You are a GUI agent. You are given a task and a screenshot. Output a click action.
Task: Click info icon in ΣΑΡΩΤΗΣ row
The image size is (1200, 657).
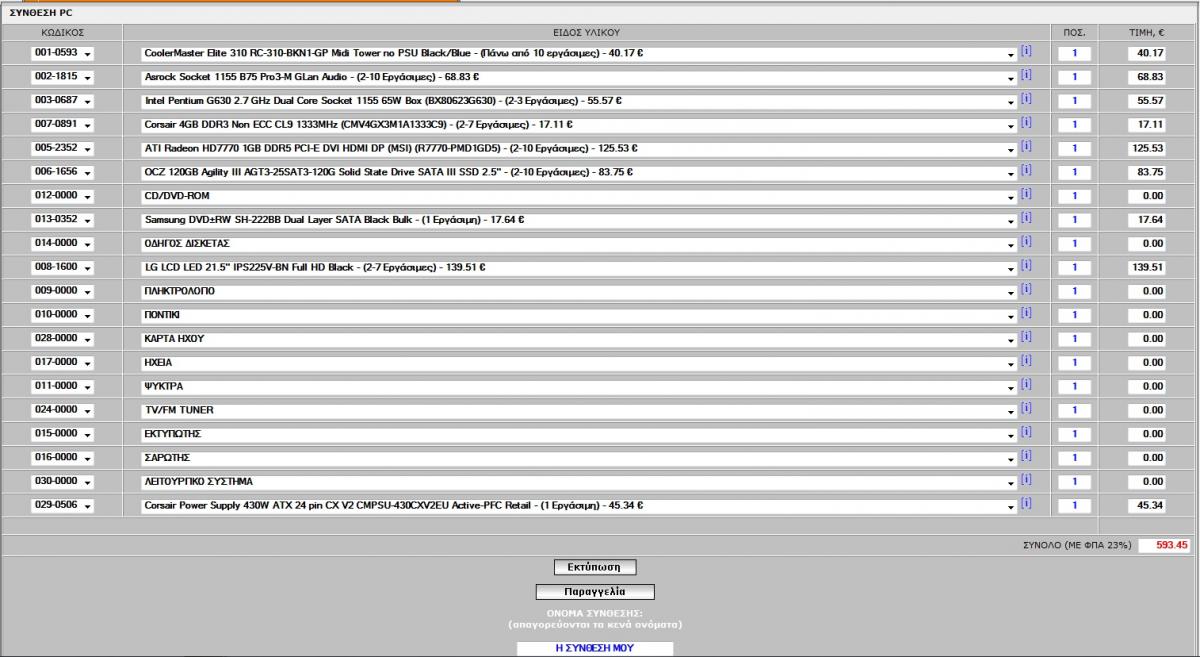[x=1026, y=456]
